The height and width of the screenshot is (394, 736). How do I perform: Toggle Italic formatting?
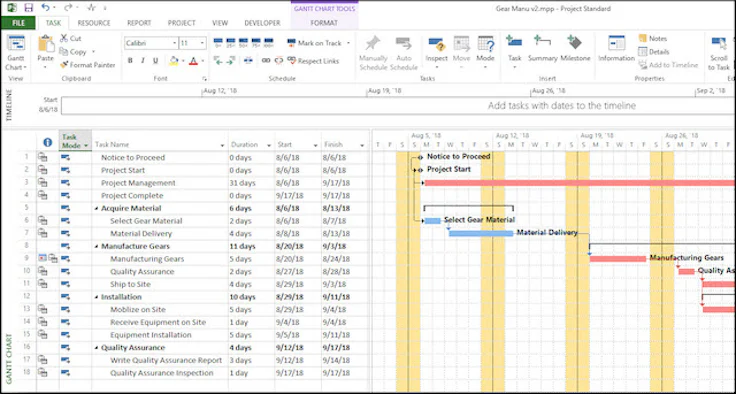[x=143, y=61]
